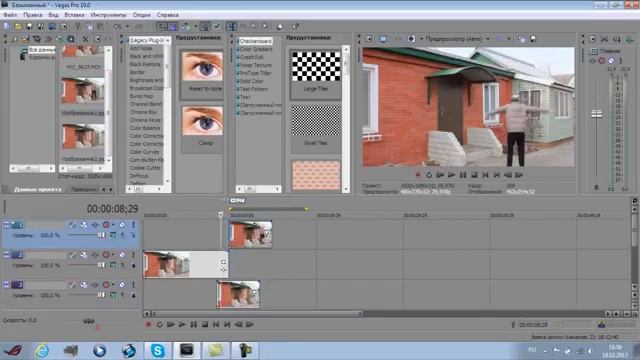Image resolution: width=640 pixels, height=360 pixels.
Task: Select Cookie Cutter in the plug-in list
Action: [x=145, y=168]
